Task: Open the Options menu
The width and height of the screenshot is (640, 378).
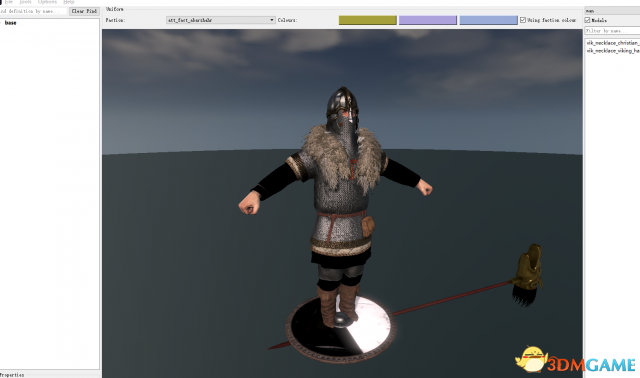Action: (x=47, y=2)
